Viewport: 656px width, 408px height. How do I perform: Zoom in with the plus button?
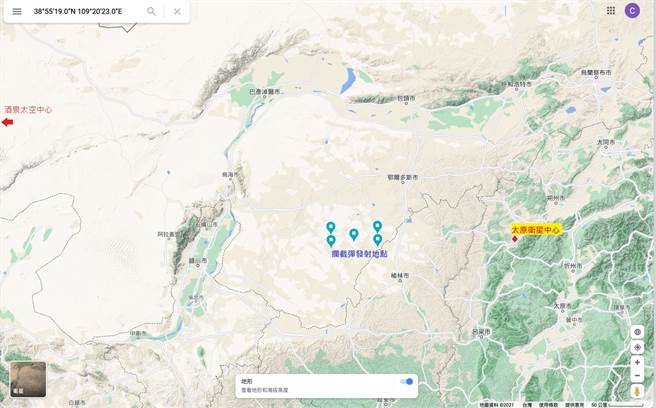637,362
